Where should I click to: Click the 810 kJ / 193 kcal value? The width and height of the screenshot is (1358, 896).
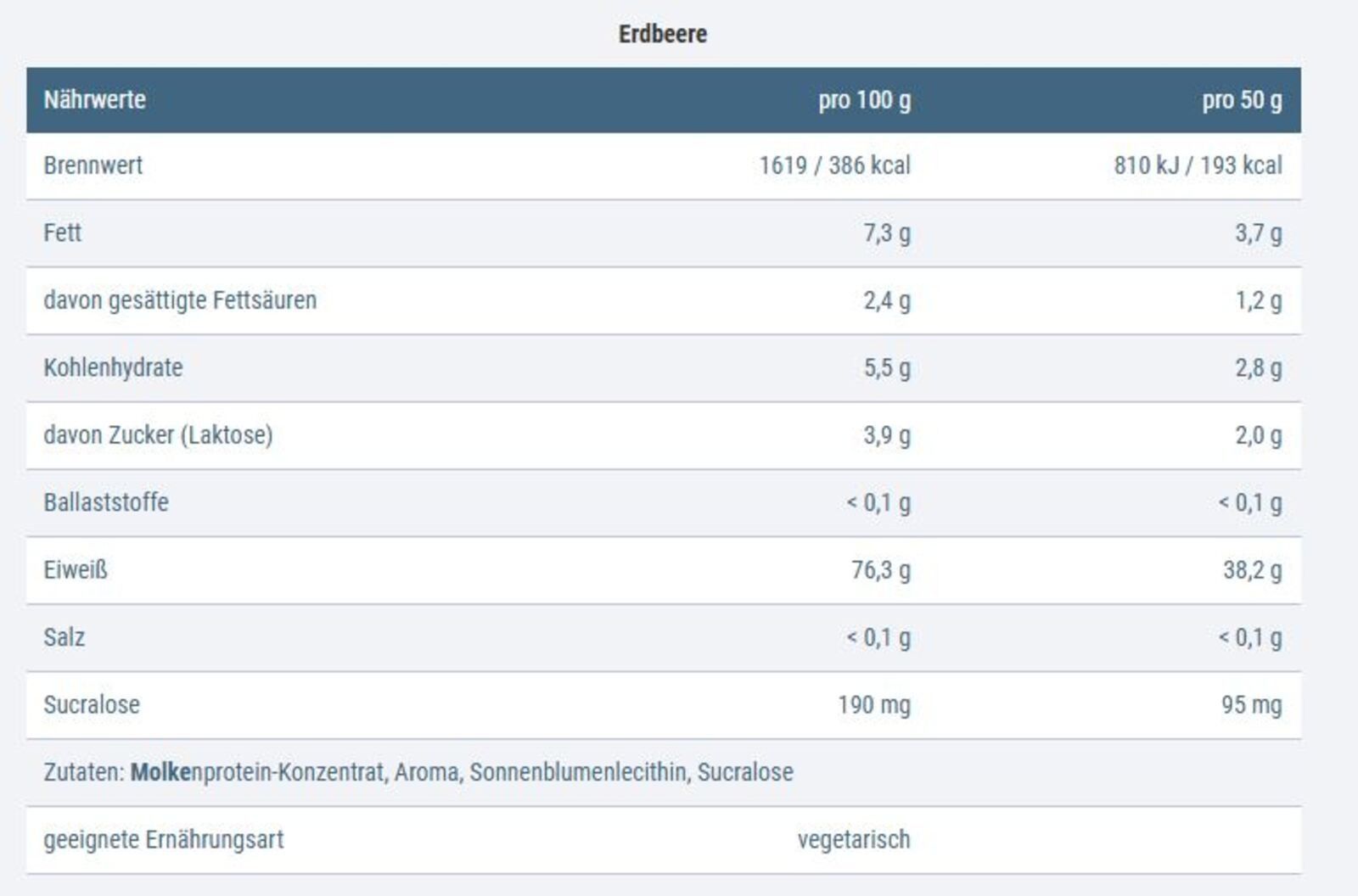1198,165
